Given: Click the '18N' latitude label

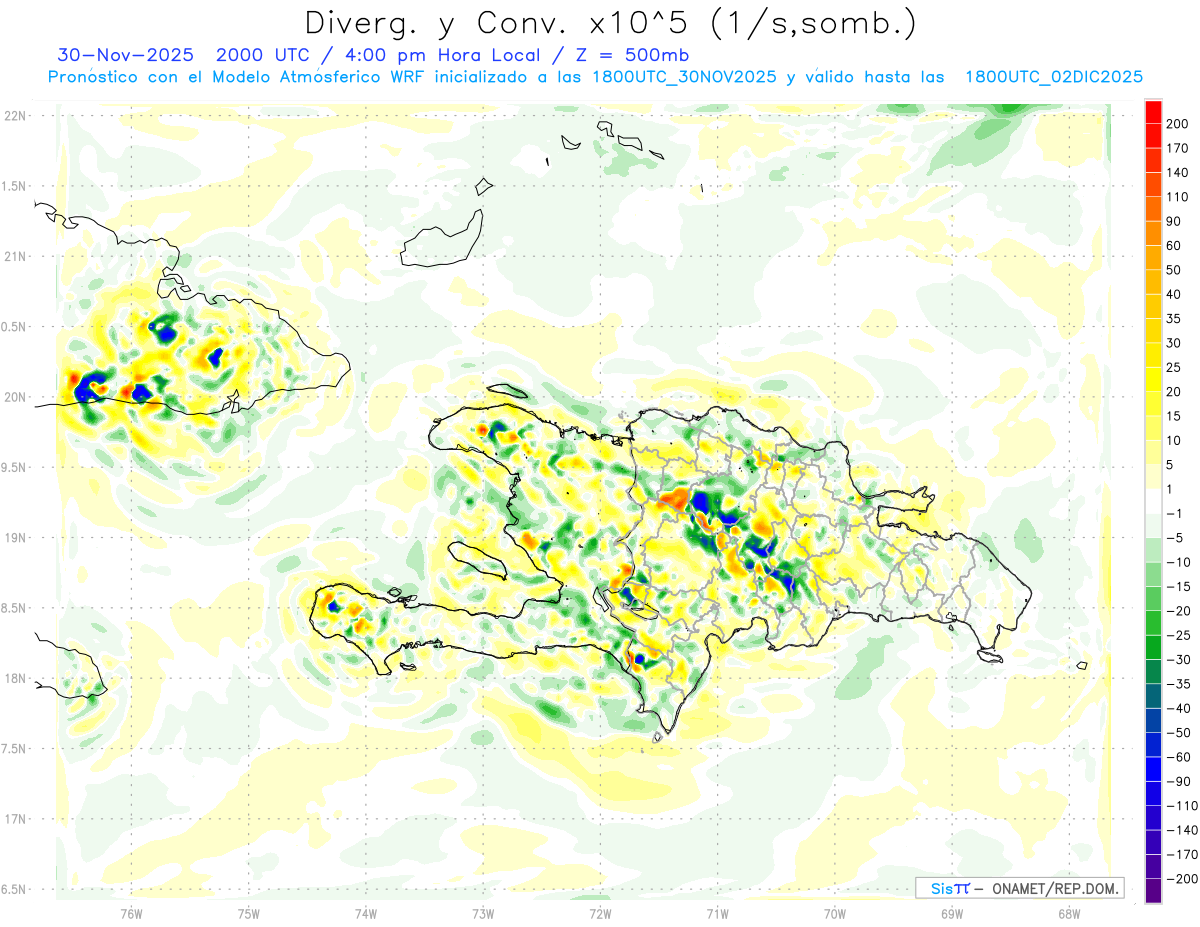Looking at the screenshot, I should [16, 678].
